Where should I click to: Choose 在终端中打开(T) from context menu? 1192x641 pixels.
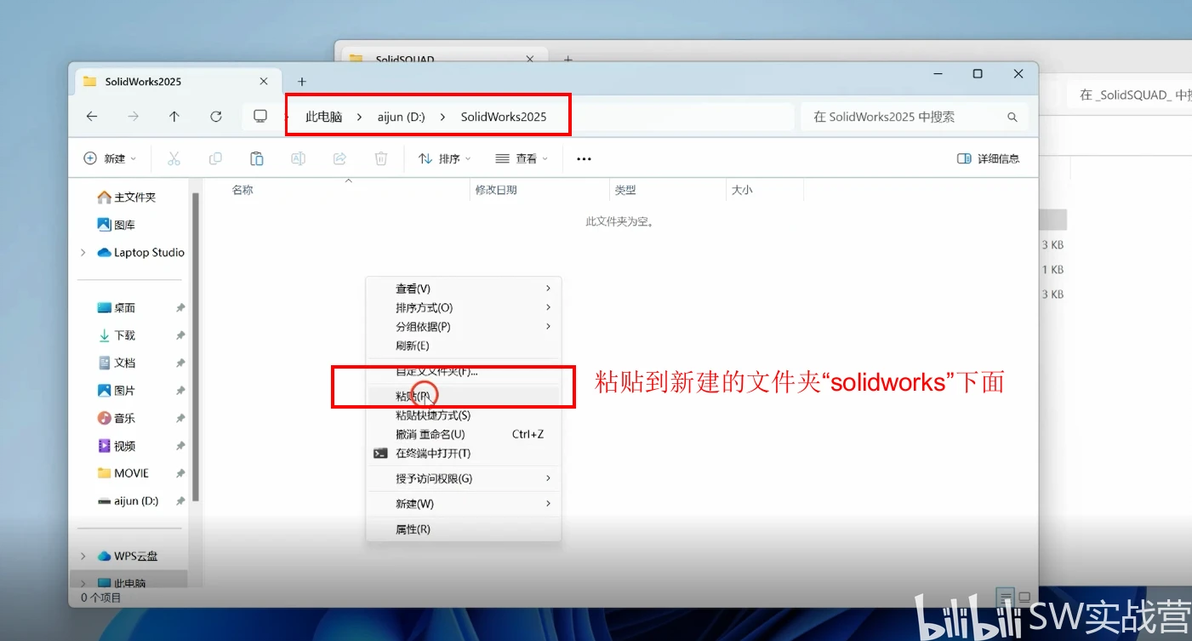464,453
